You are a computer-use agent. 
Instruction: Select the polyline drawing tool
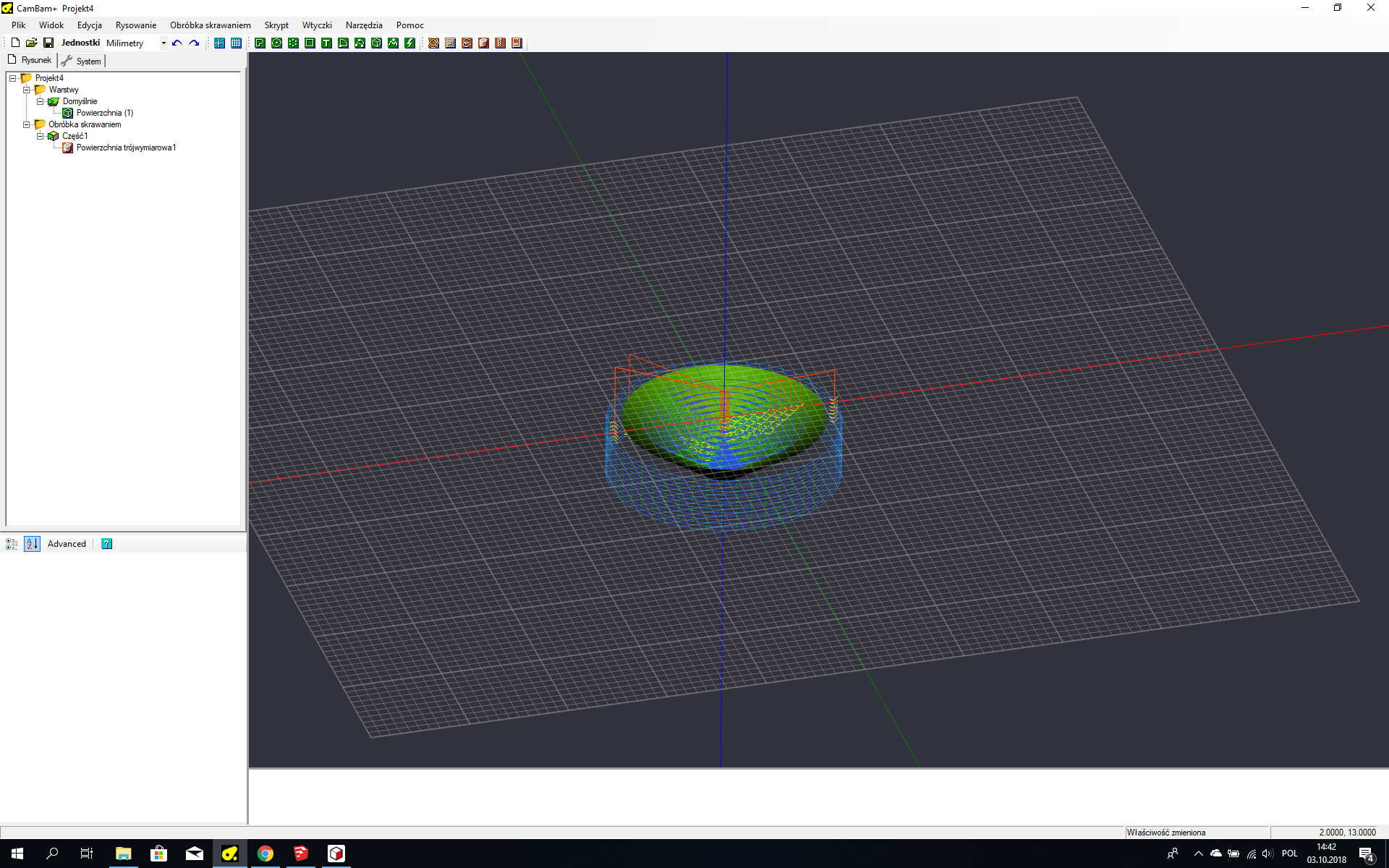(260, 43)
